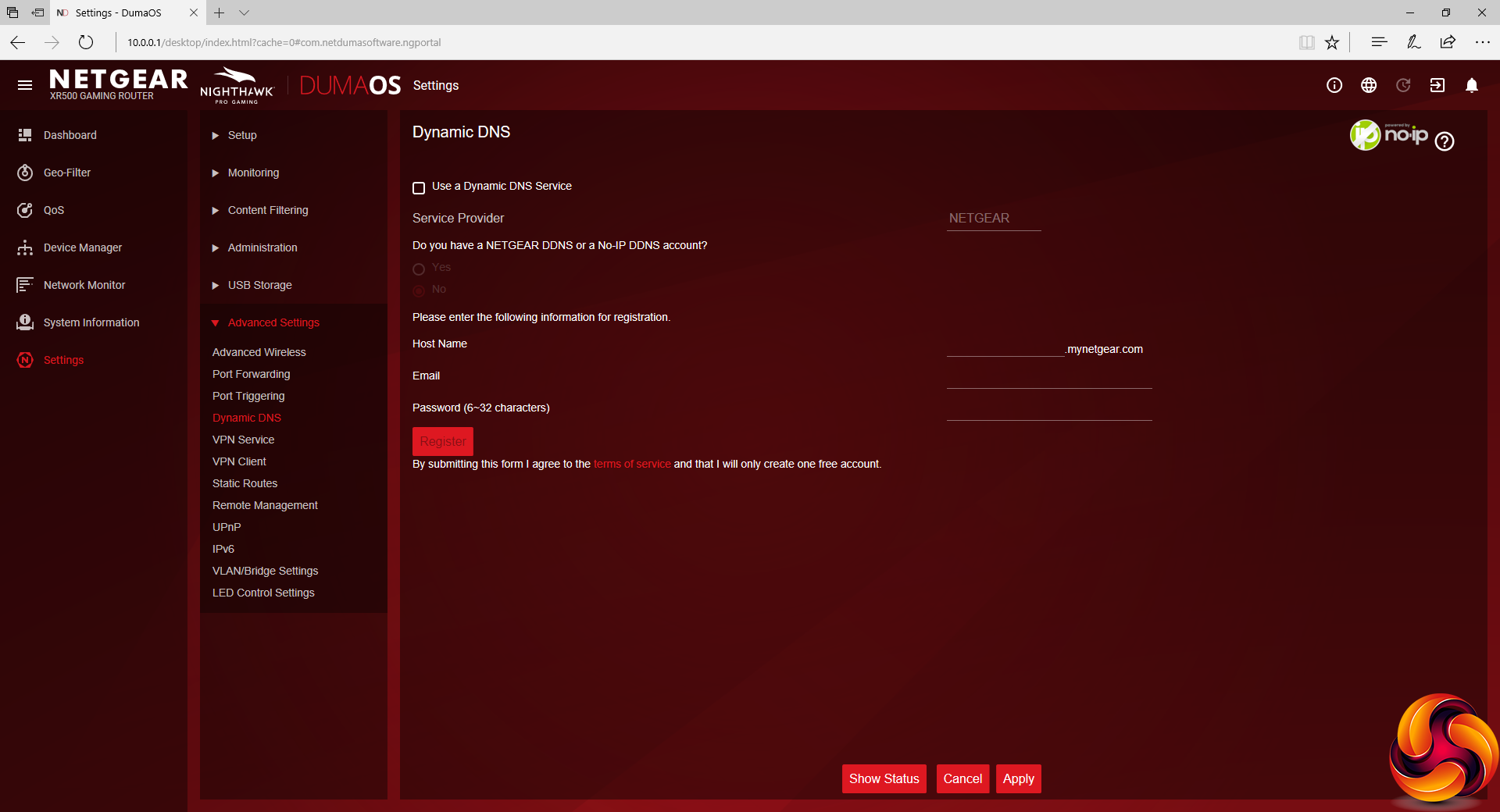Open Remote Management settings
This screenshot has width=1500, height=812.
click(266, 505)
